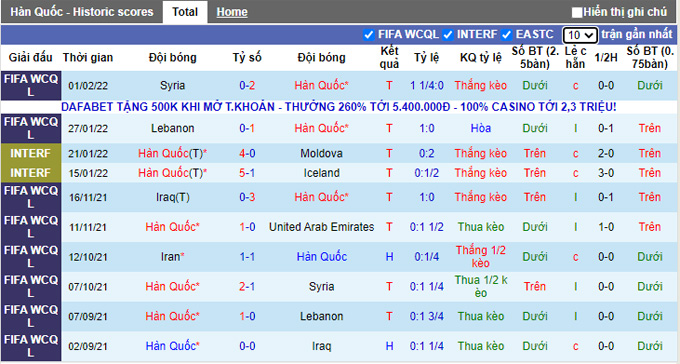Open the Home tab
The width and height of the screenshot is (680, 364).
coord(232,12)
